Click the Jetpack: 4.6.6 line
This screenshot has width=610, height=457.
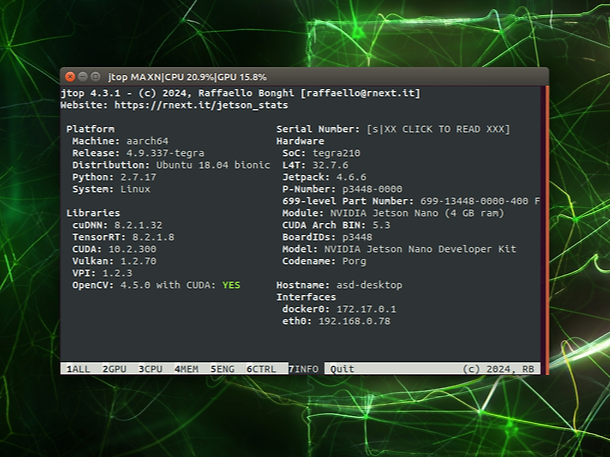coord(324,177)
